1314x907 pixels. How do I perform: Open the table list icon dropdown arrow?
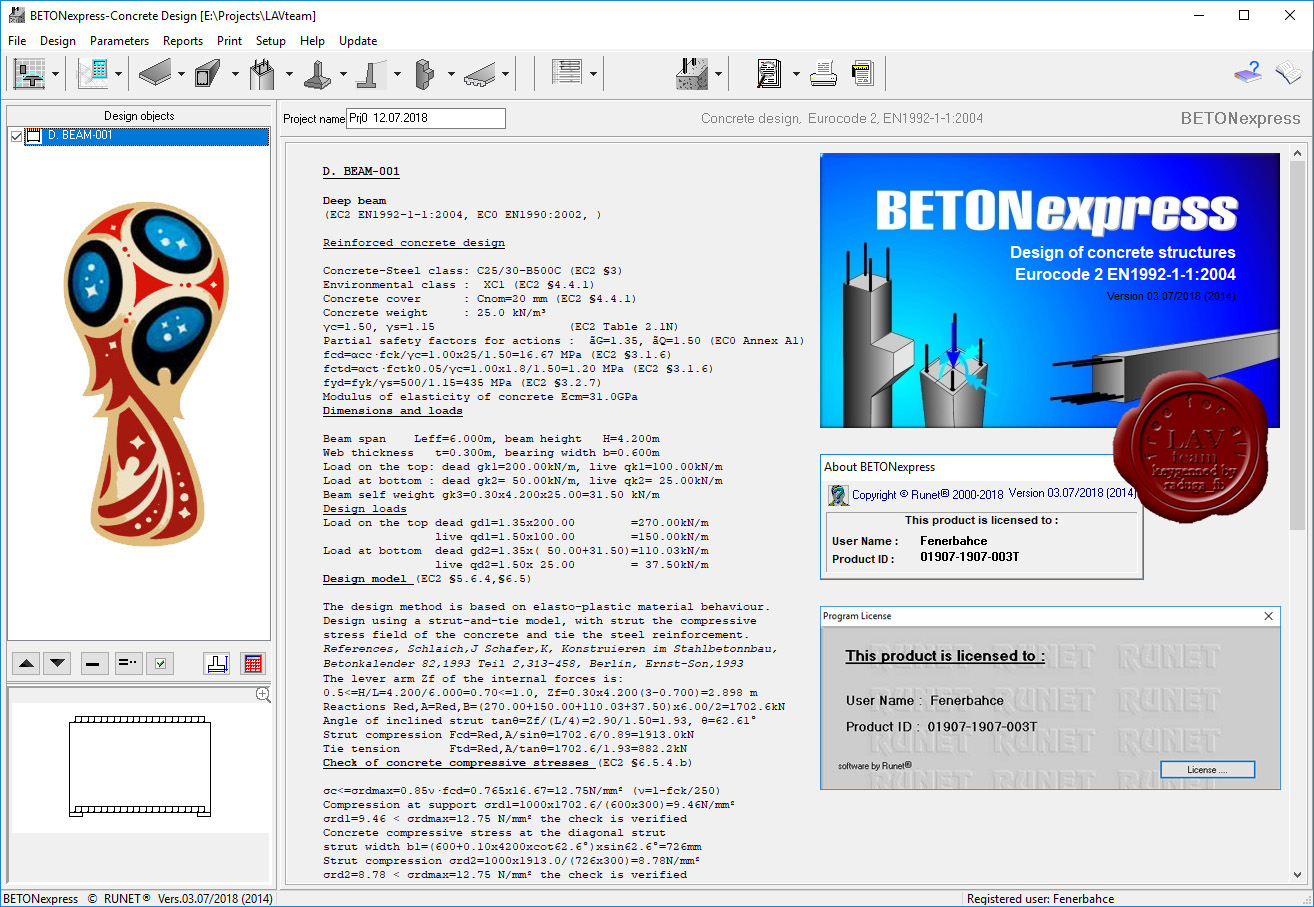pyautogui.click(x=594, y=74)
